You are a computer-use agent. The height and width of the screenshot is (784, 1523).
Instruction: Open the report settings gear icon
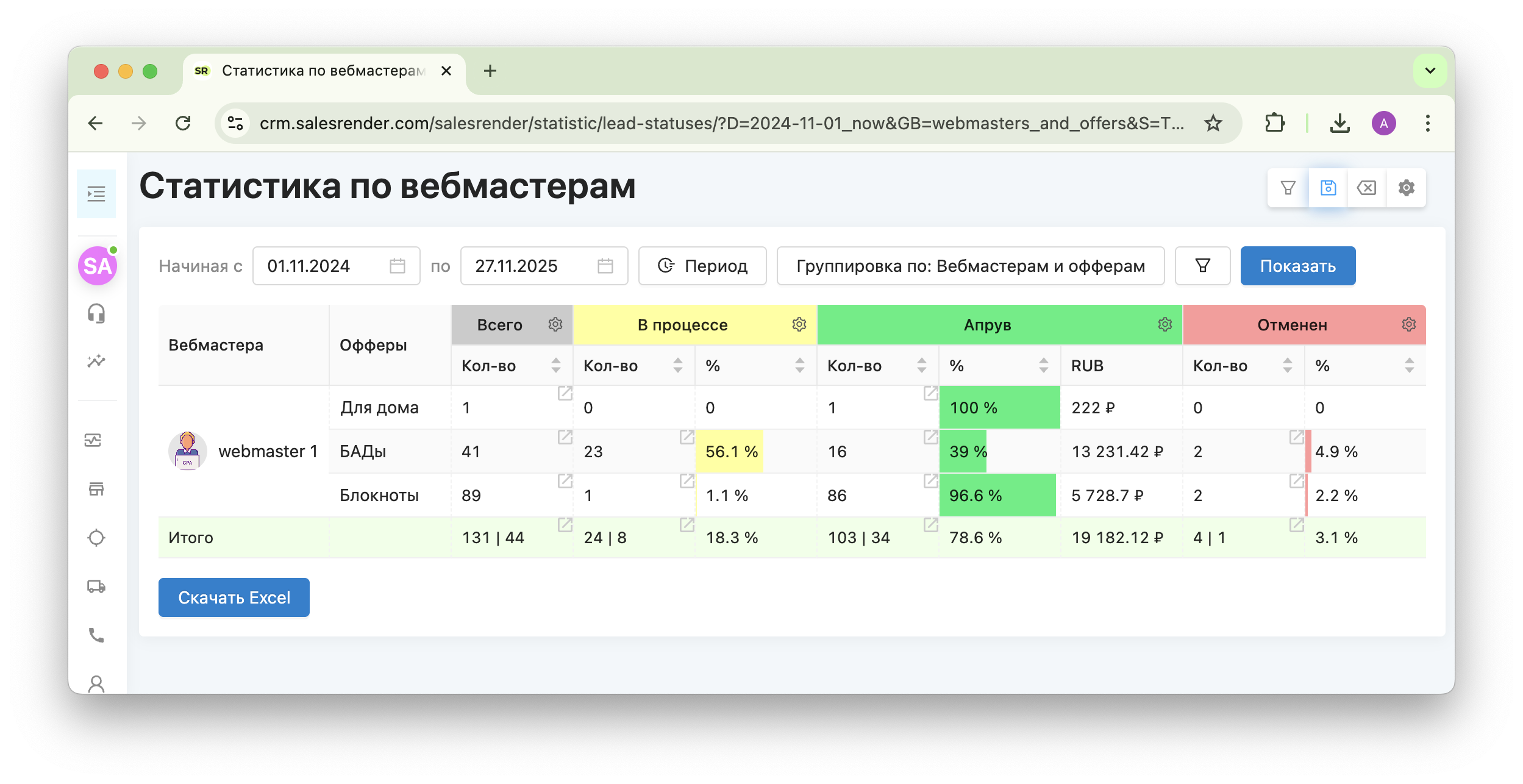1407,188
